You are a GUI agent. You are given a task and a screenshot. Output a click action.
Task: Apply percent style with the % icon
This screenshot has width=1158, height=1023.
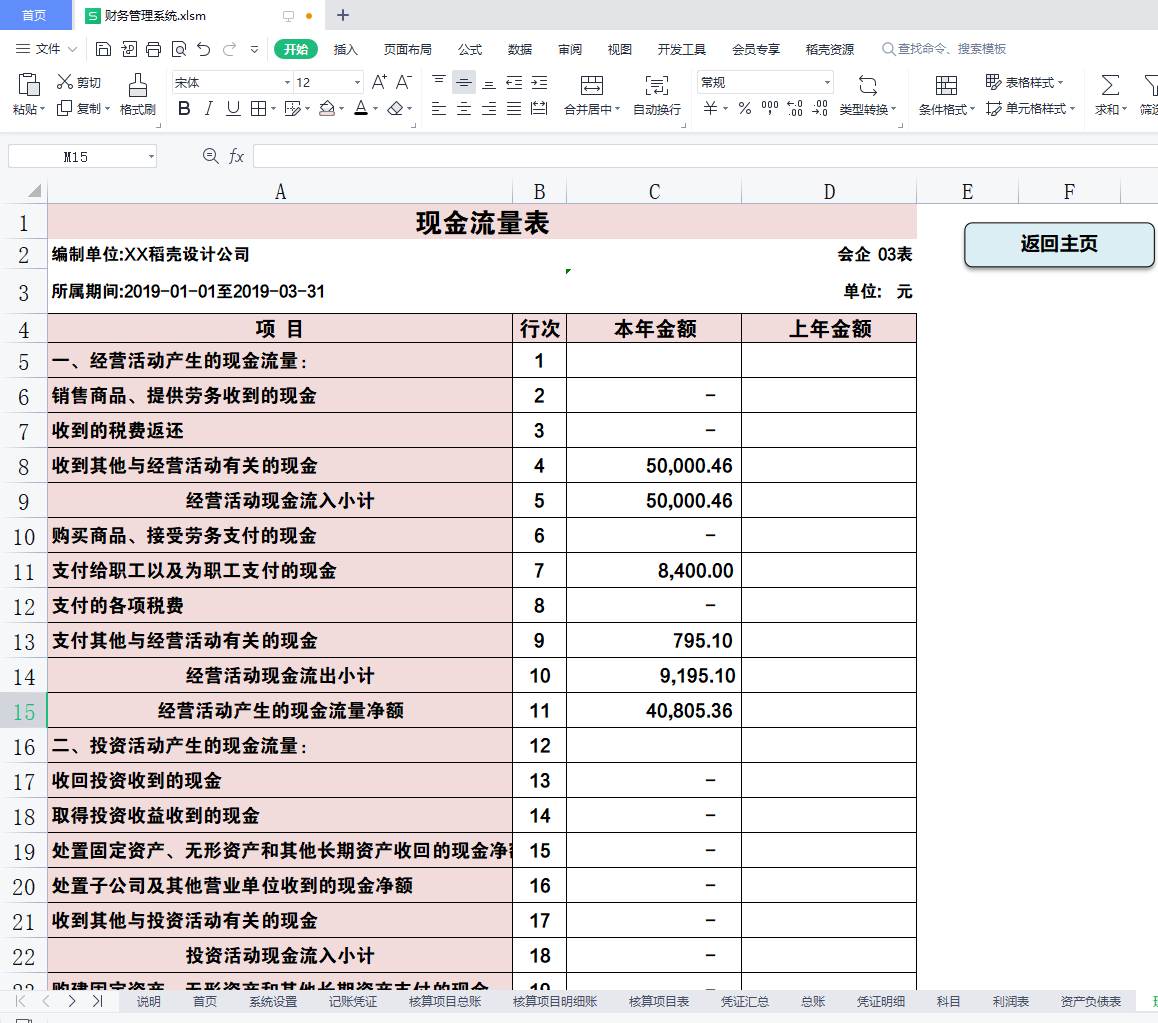(x=744, y=109)
